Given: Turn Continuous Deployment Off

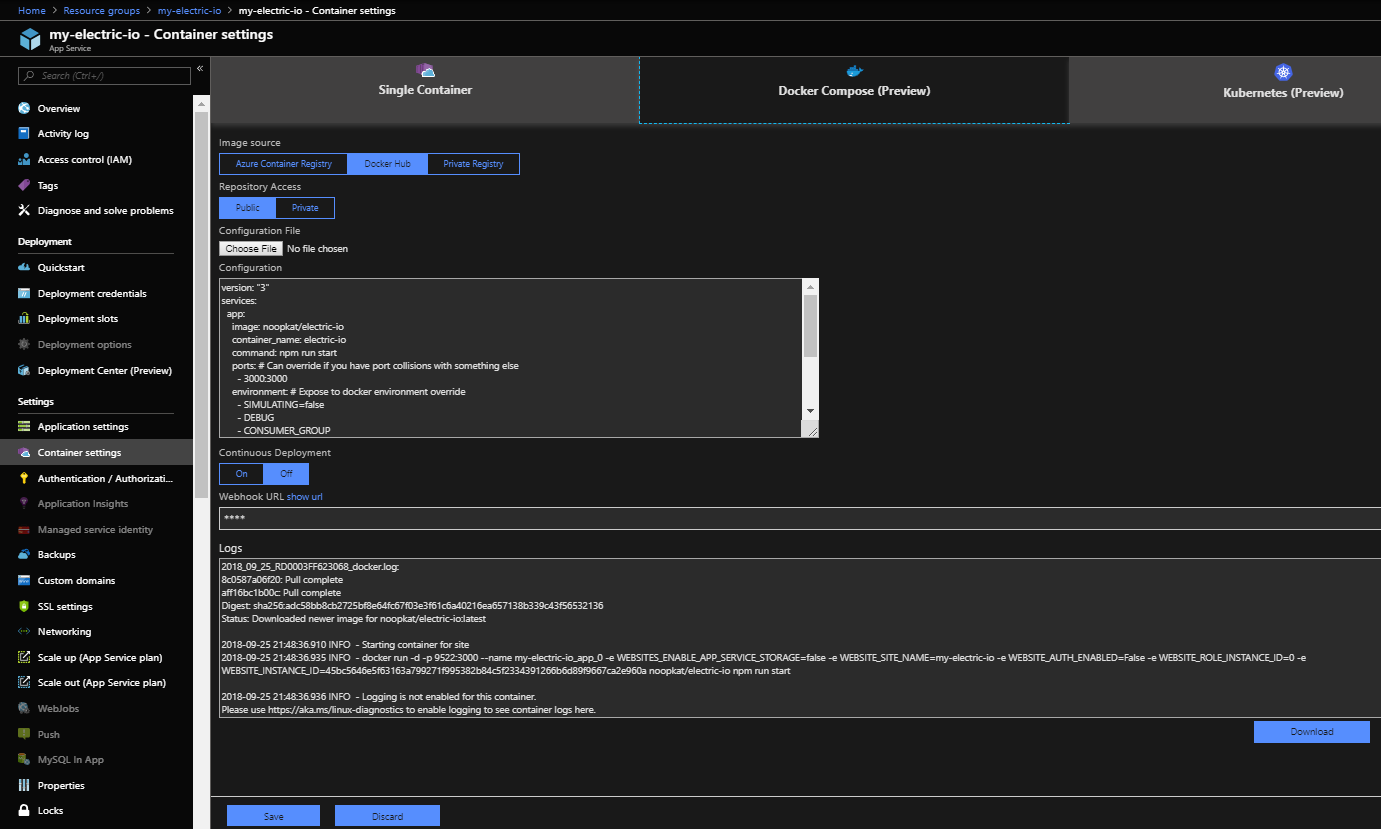Looking at the screenshot, I should [x=286, y=474].
